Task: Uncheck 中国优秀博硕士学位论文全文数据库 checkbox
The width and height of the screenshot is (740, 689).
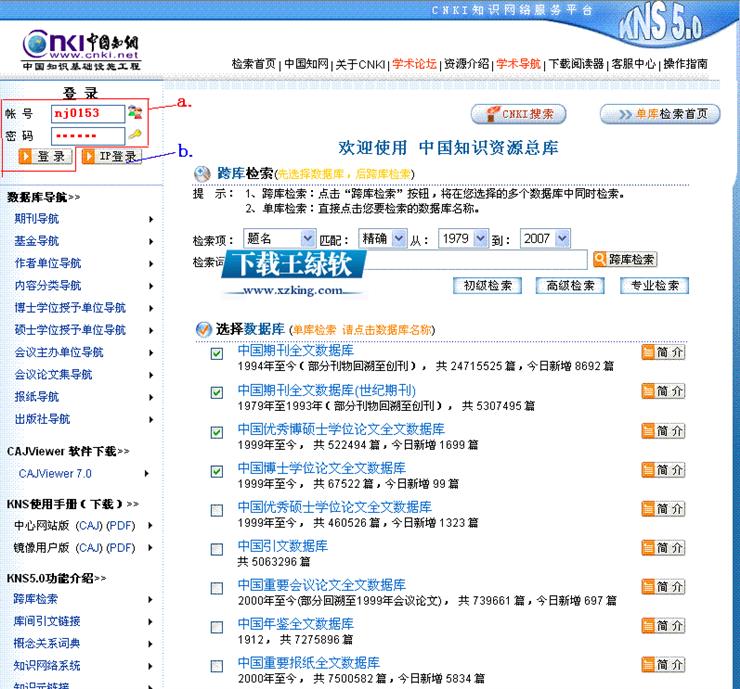Action: (x=217, y=432)
